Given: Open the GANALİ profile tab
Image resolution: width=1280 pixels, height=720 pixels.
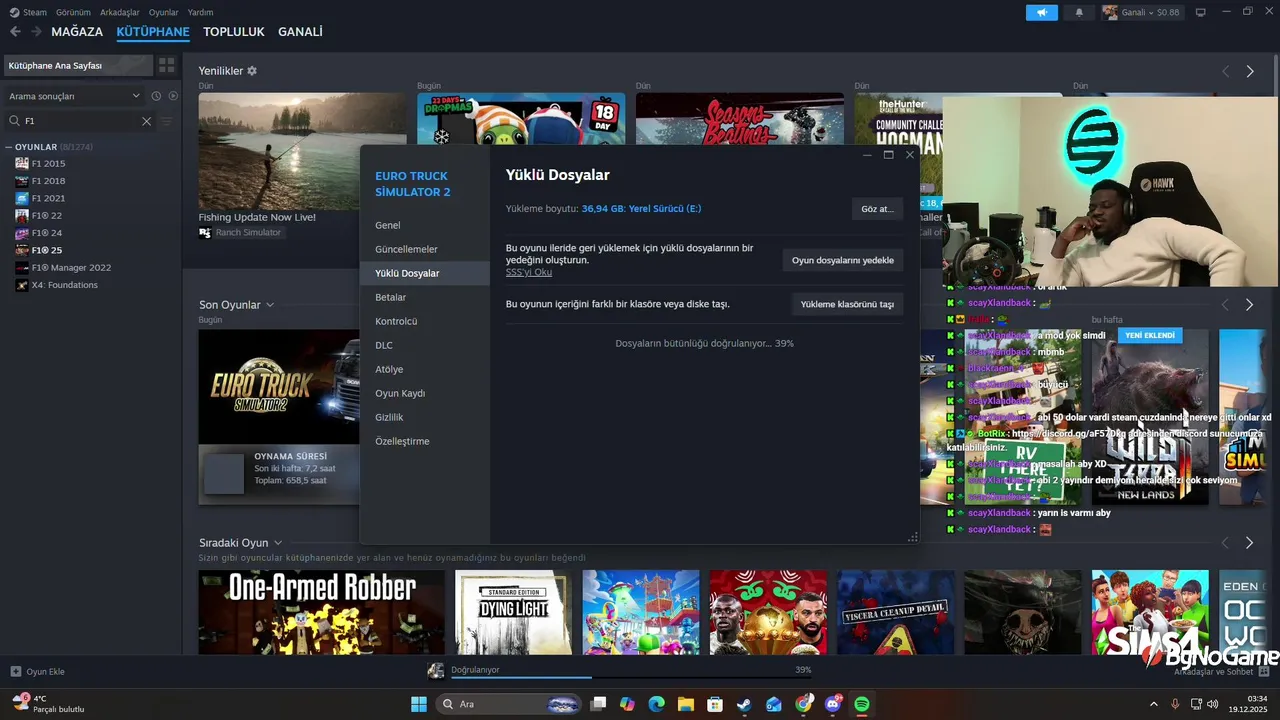Looking at the screenshot, I should (x=300, y=32).
